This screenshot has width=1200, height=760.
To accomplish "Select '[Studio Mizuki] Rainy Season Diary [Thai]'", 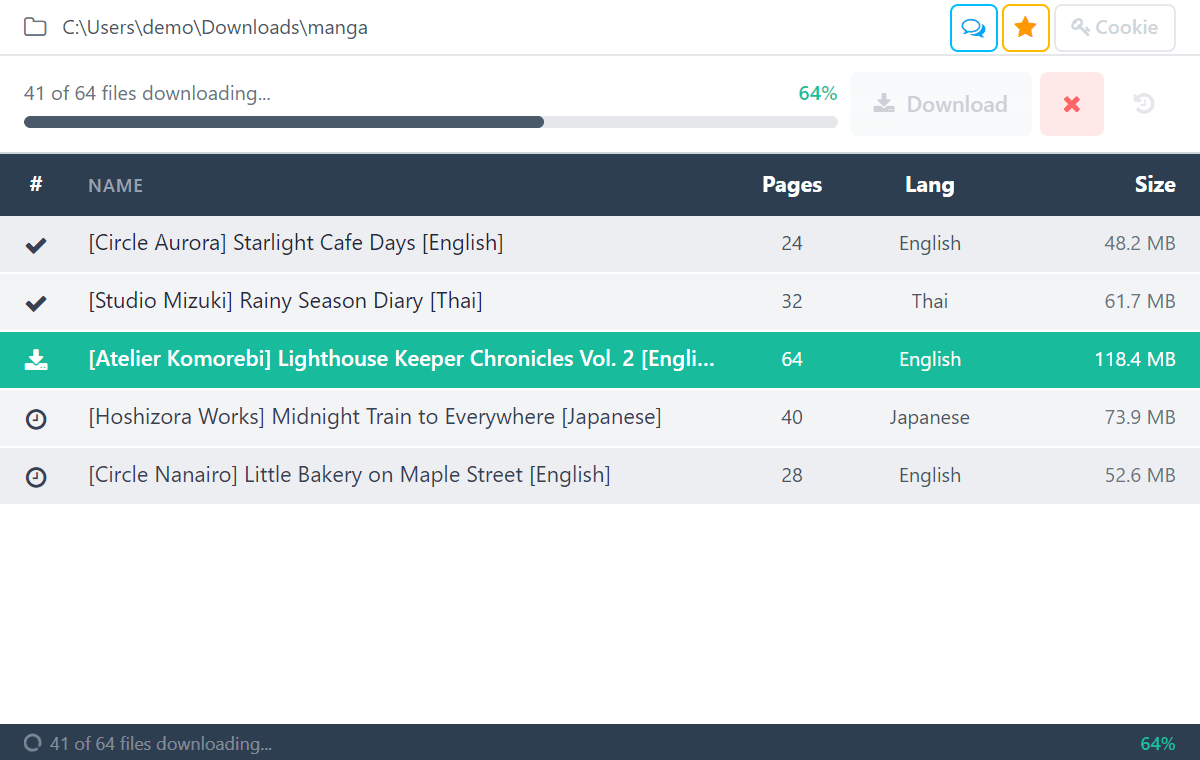I will [x=286, y=301].
